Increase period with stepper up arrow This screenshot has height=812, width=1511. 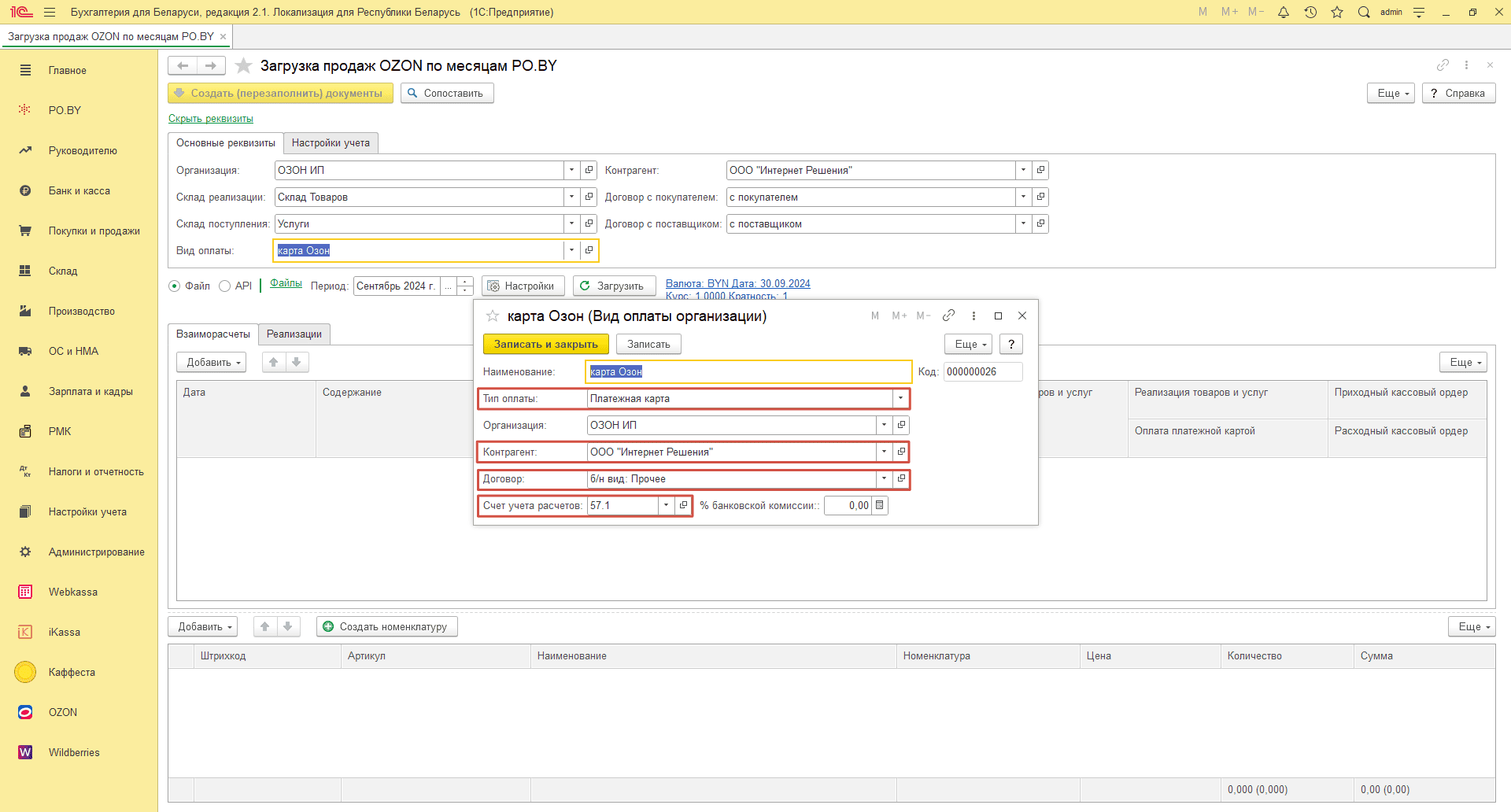point(465,281)
